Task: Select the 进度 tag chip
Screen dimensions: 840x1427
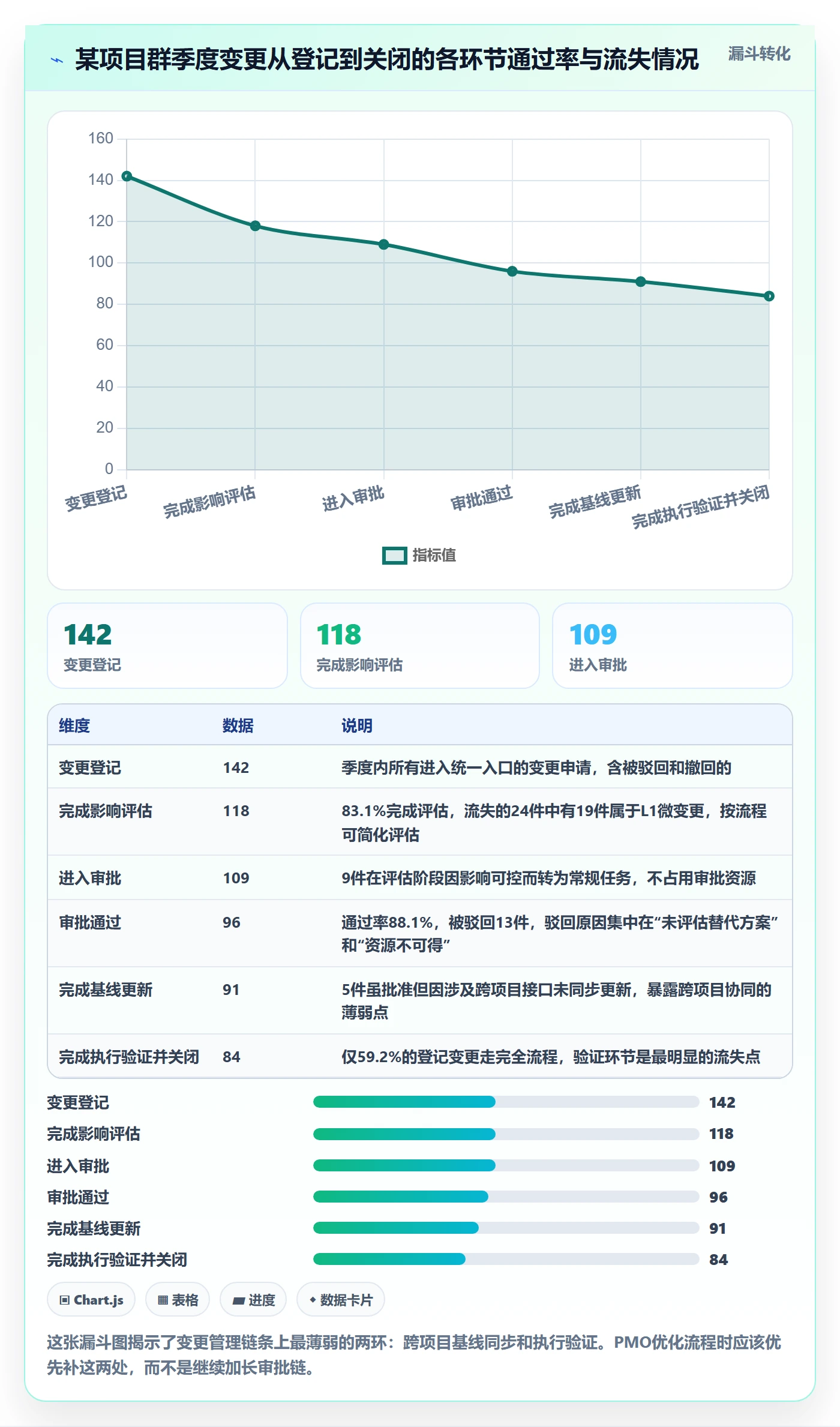Action: click(x=253, y=1300)
